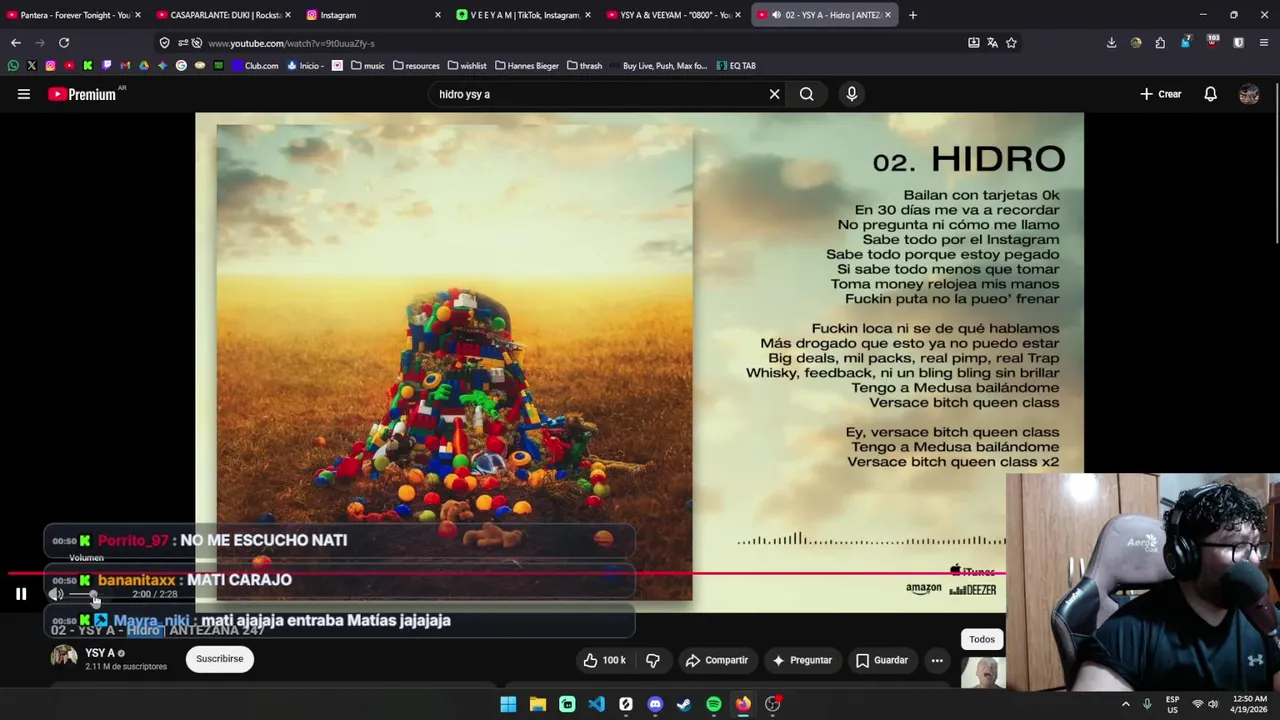Image resolution: width=1280 pixels, height=720 pixels.
Task: Go to YouTube Premium home logo
Action: click(x=82, y=94)
